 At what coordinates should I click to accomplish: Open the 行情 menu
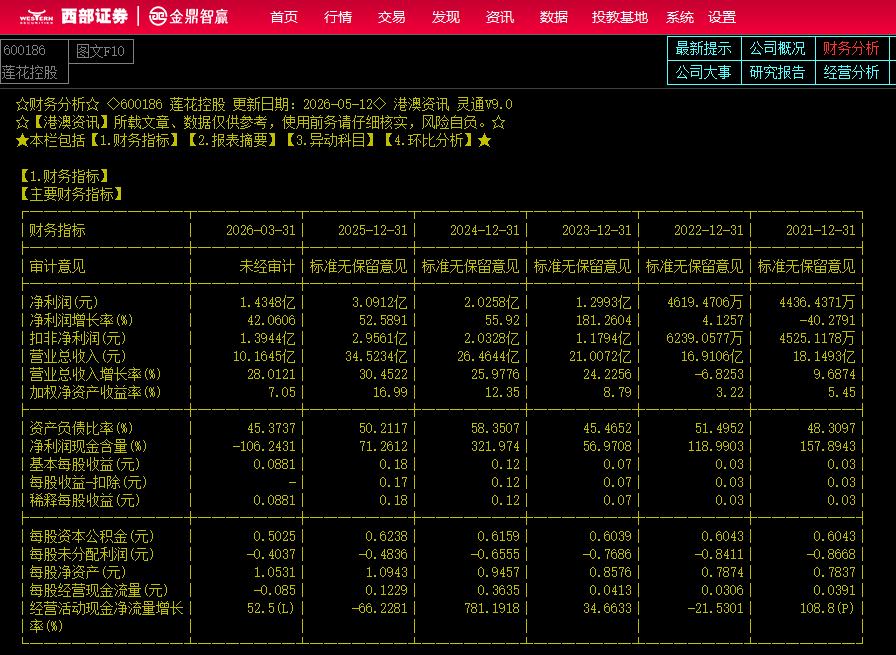338,17
